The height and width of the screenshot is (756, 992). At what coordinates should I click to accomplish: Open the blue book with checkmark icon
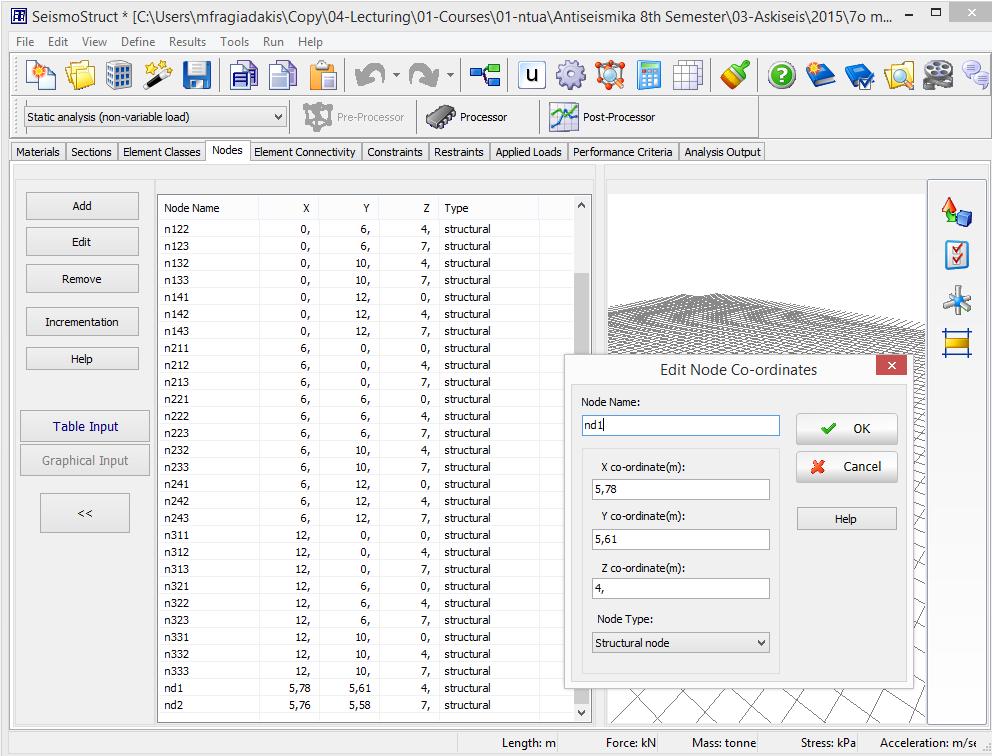pyautogui.click(x=860, y=75)
